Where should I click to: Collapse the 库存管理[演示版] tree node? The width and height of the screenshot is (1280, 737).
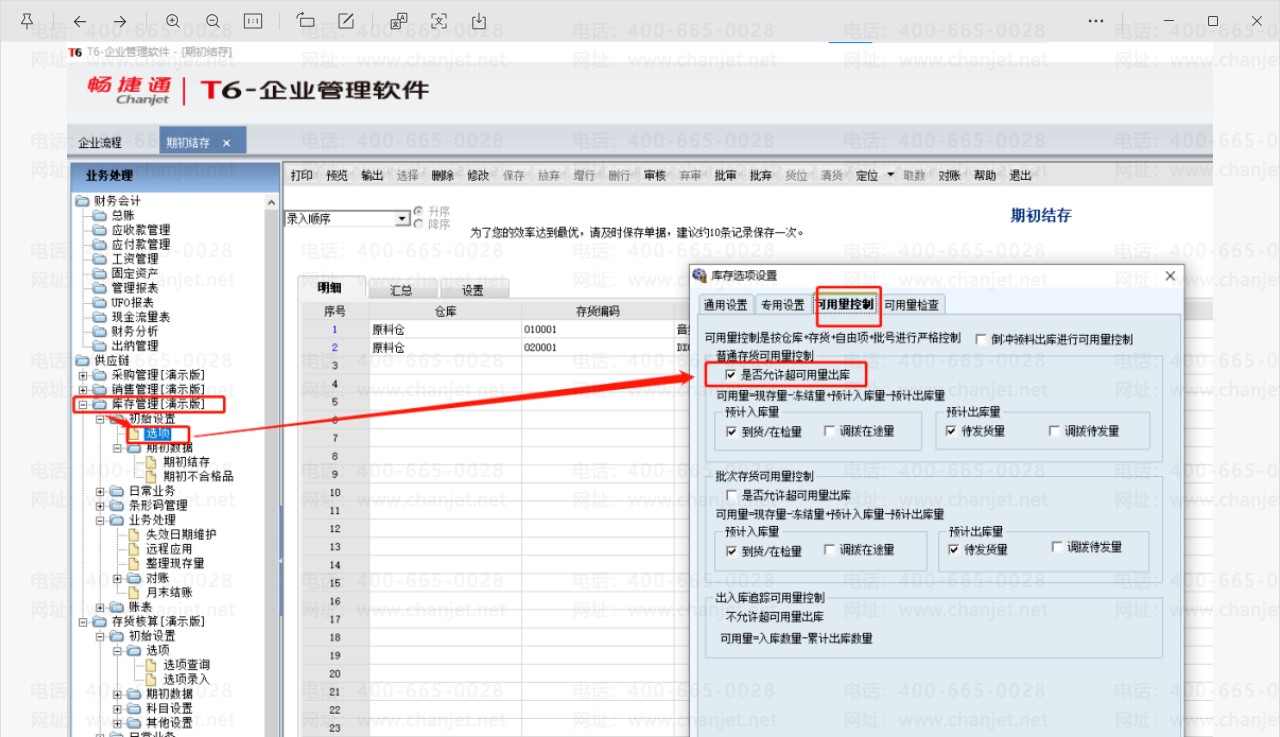point(82,404)
